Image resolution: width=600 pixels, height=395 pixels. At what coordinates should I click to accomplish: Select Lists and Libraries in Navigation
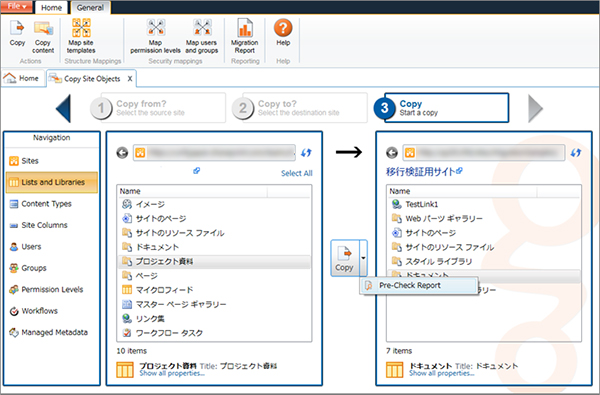click(x=52, y=182)
